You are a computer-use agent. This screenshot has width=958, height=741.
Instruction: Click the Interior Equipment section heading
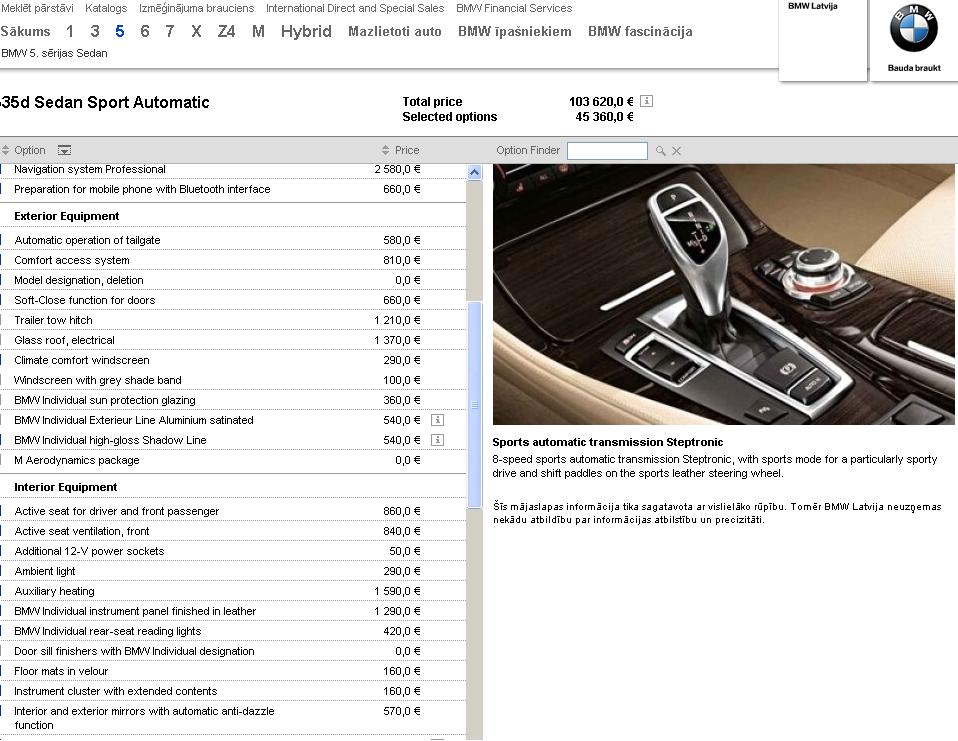tap(65, 487)
